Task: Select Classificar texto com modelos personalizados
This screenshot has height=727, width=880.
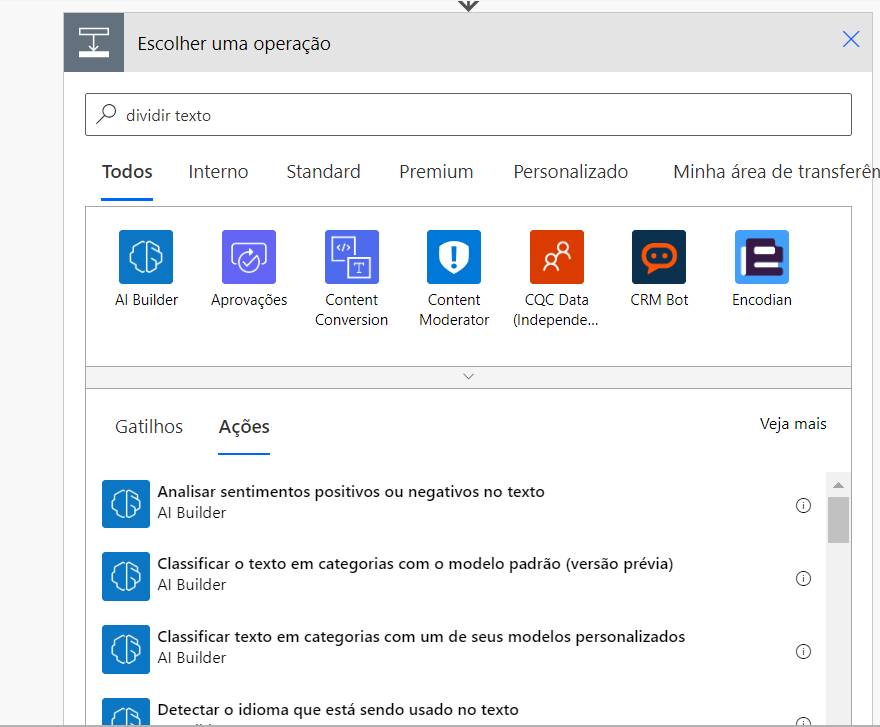Action: [456, 649]
